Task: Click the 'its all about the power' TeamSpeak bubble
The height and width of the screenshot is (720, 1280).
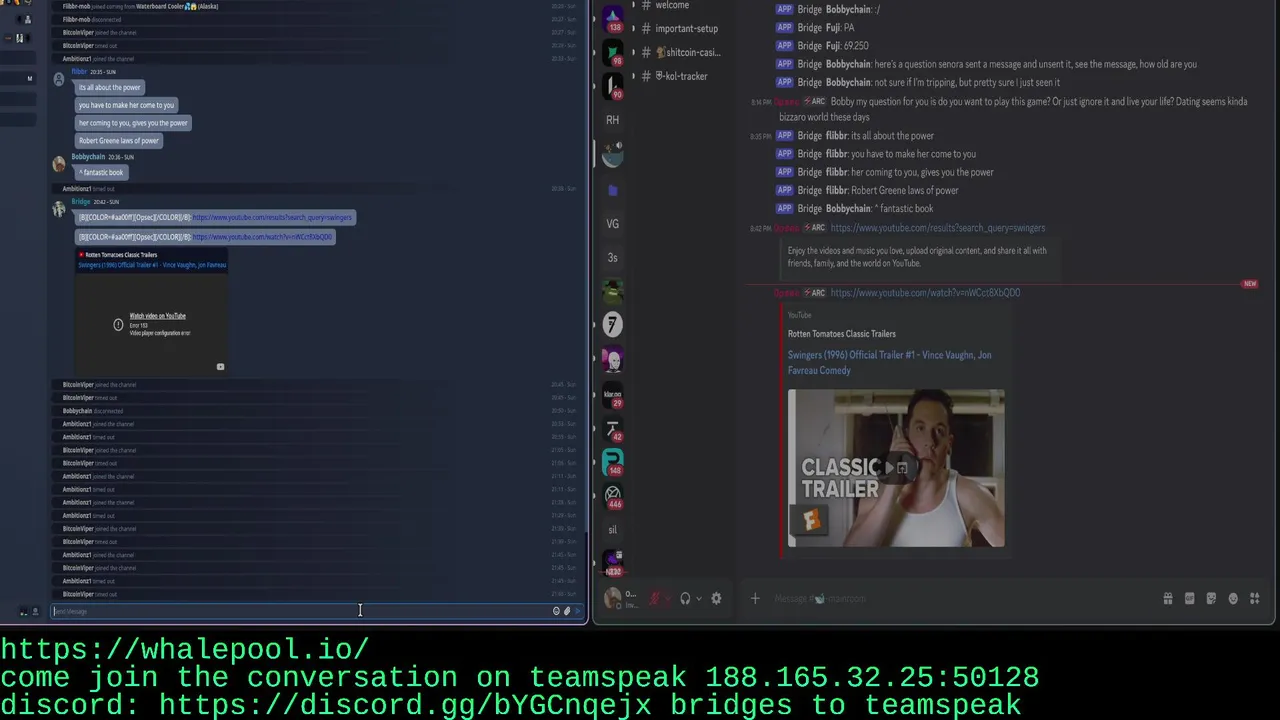Action: click(110, 88)
